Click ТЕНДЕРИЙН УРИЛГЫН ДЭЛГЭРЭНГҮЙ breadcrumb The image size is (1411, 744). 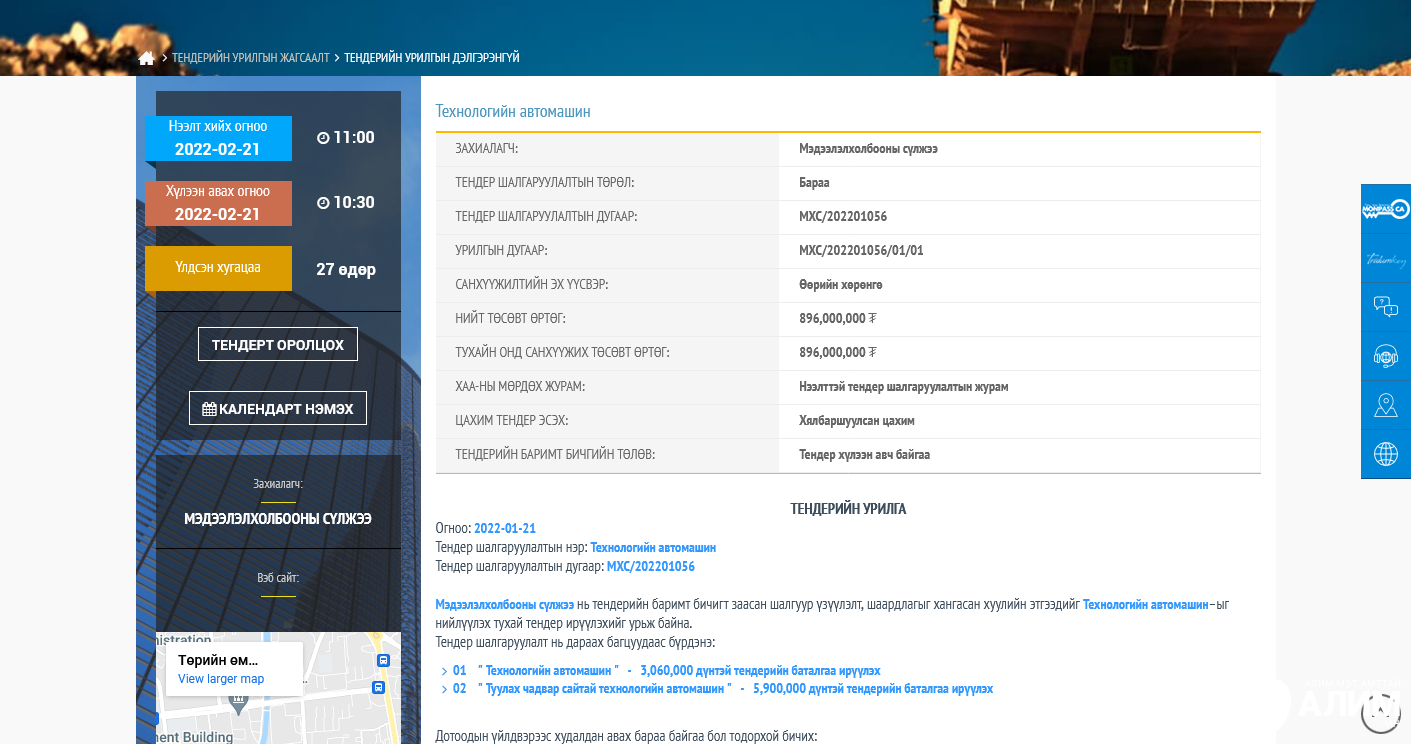pos(432,58)
